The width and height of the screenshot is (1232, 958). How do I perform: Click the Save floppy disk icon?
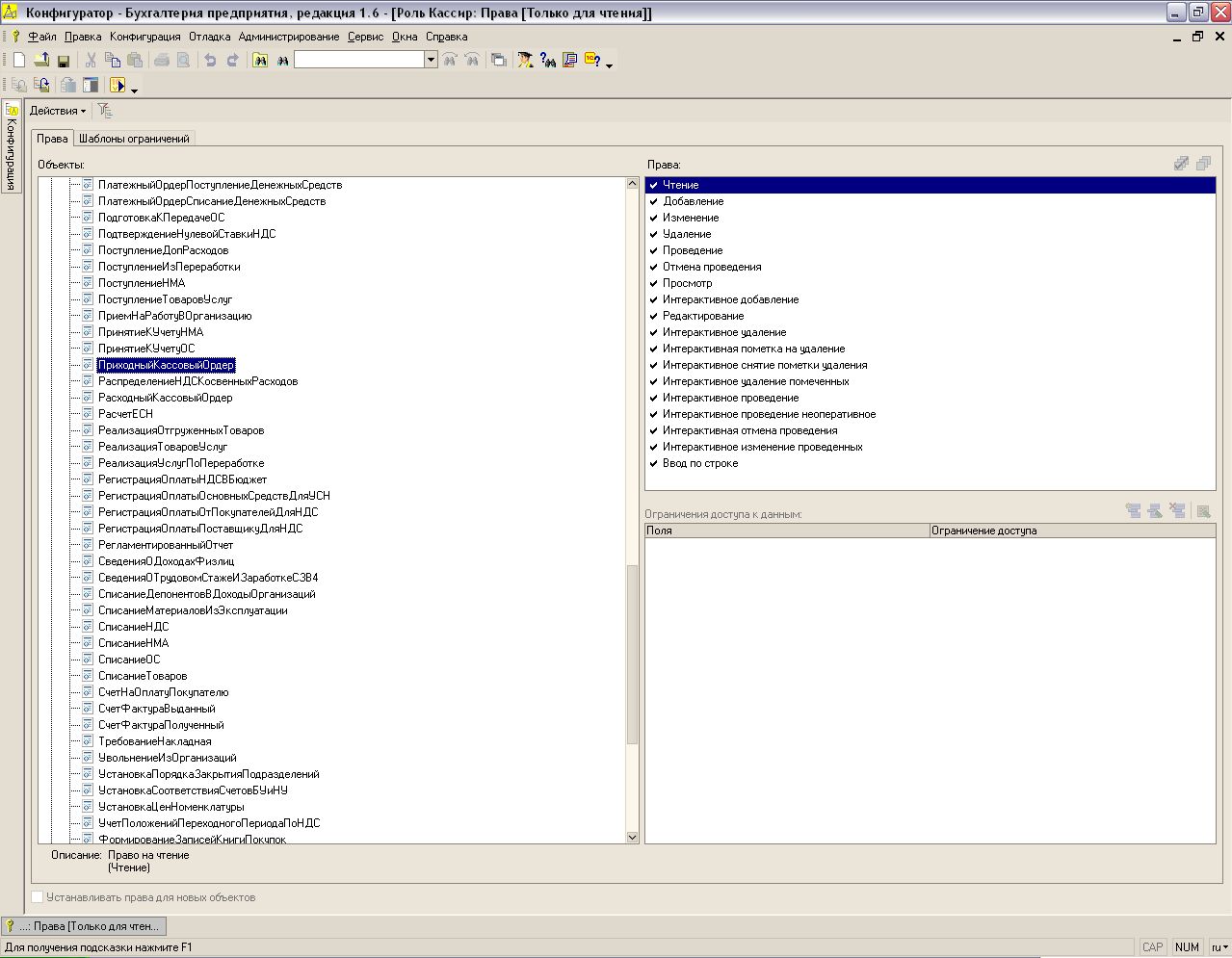[64, 60]
